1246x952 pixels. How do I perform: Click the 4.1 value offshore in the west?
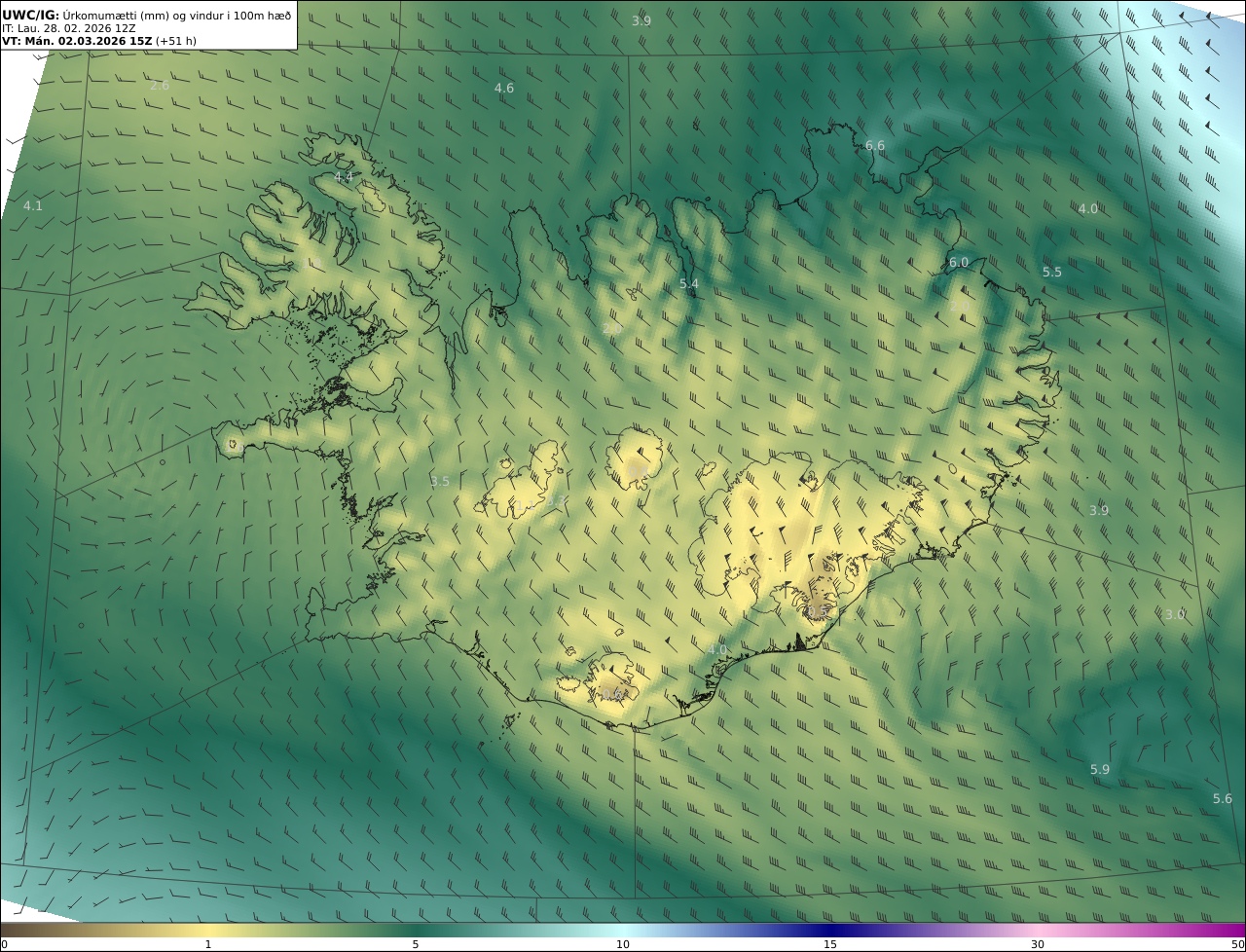pos(33,205)
